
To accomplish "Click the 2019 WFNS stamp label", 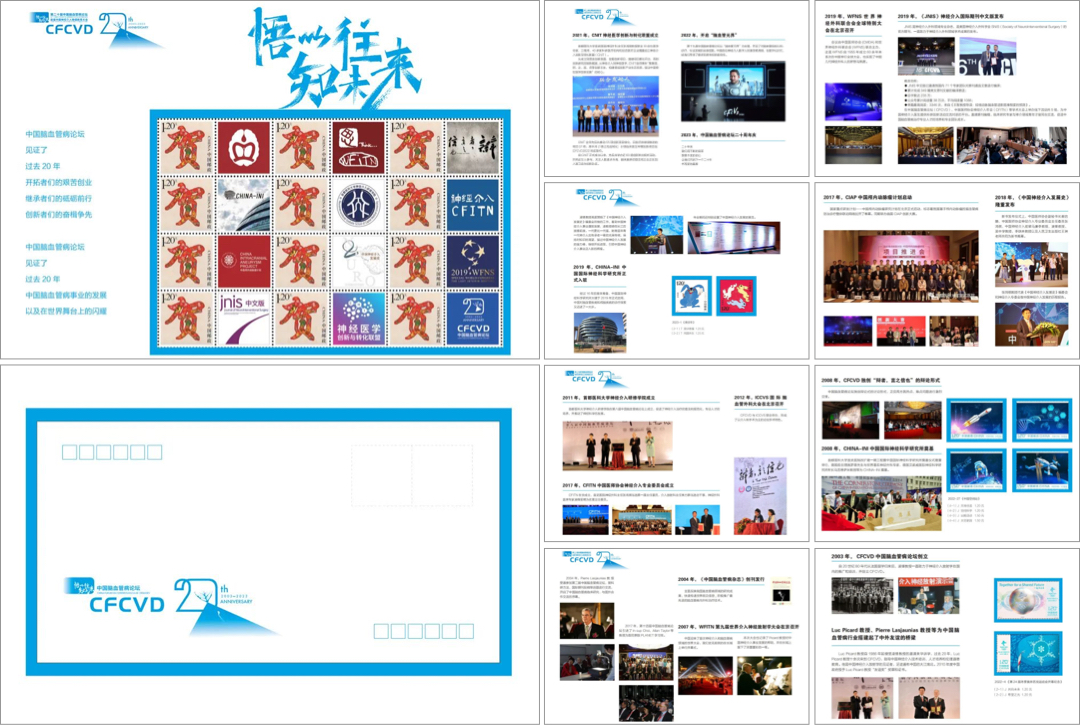I will (x=472, y=262).
